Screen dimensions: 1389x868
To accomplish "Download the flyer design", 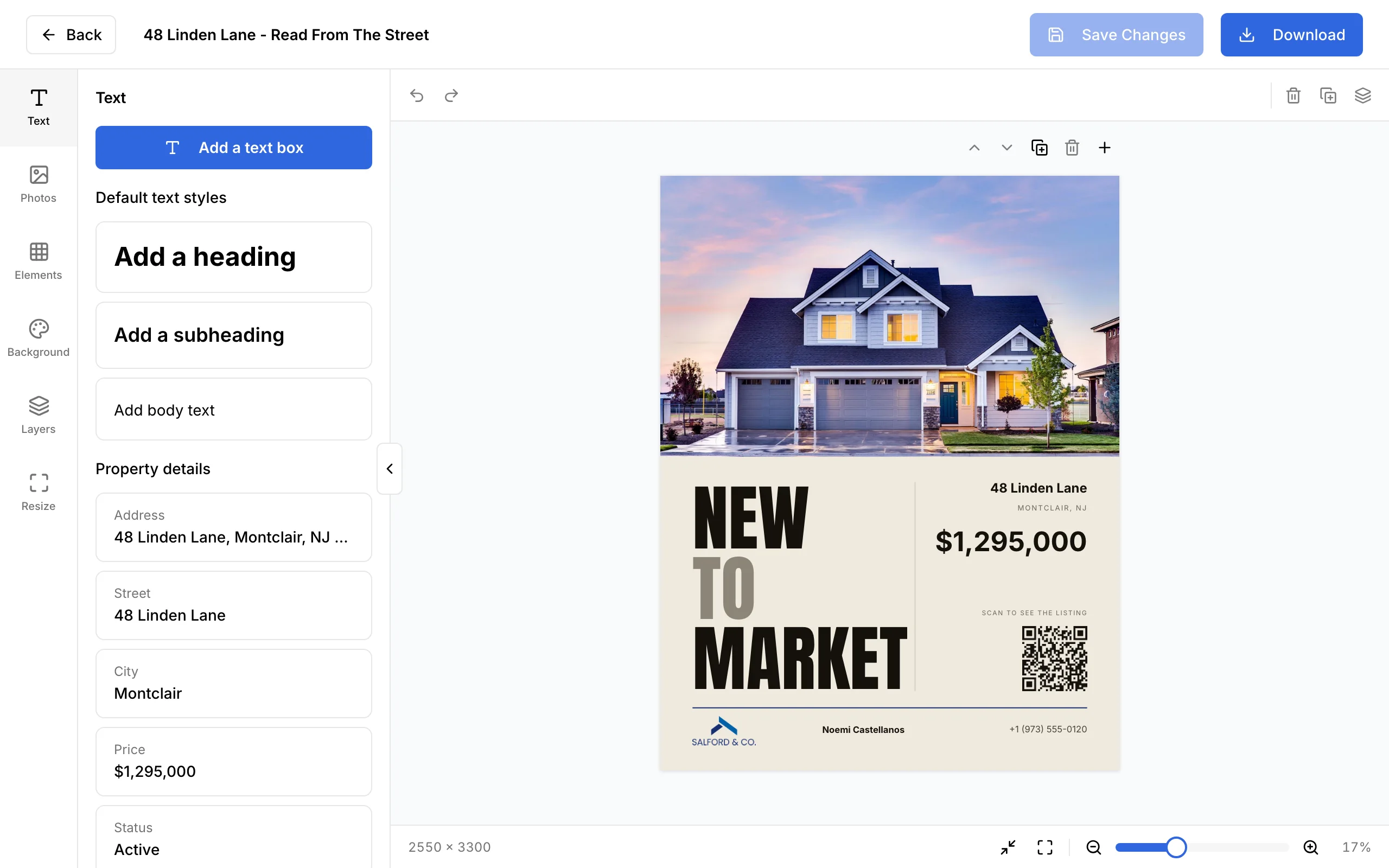I will [x=1291, y=34].
